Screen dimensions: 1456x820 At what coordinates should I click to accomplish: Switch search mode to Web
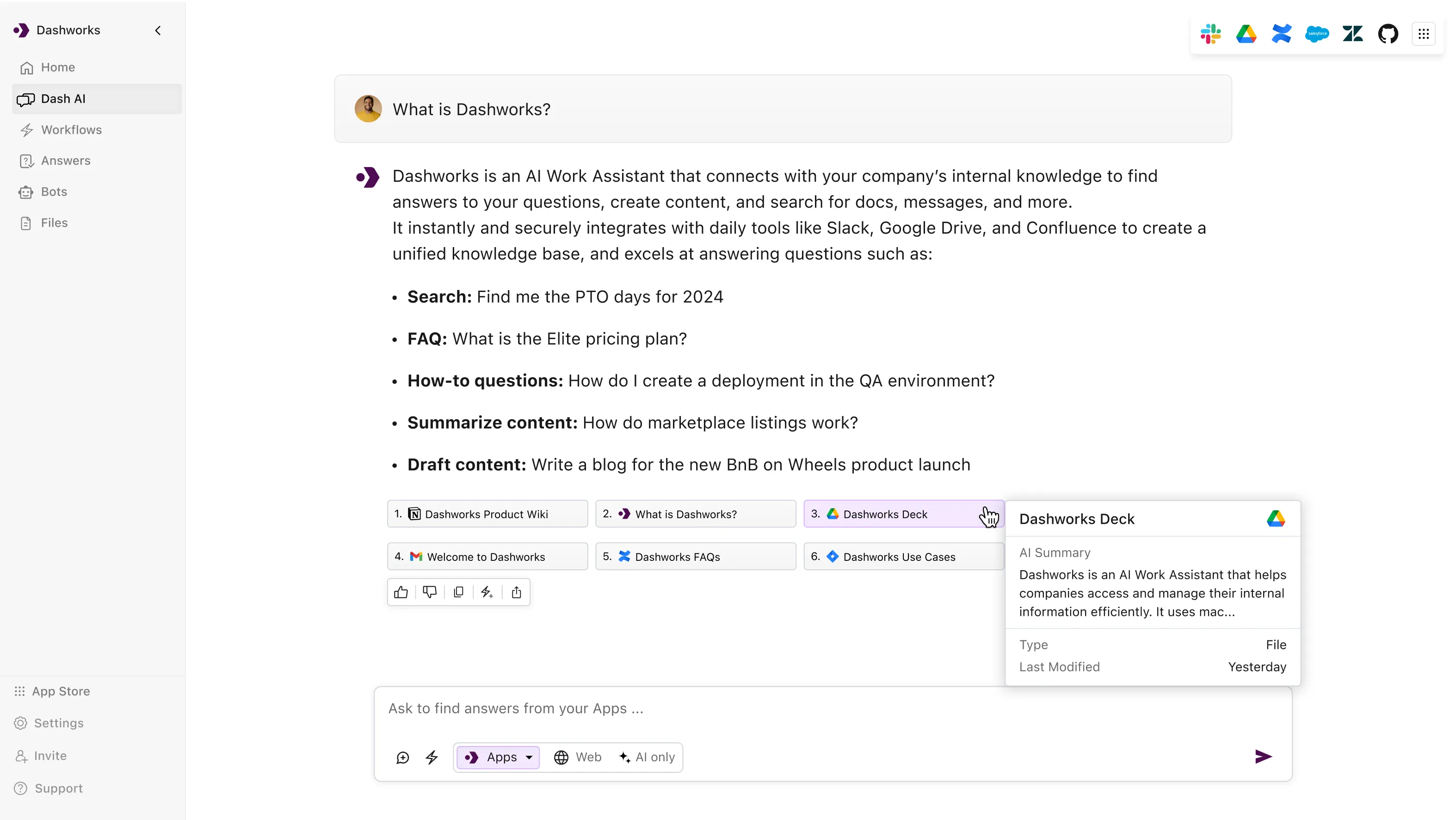pyautogui.click(x=578, y=757)
